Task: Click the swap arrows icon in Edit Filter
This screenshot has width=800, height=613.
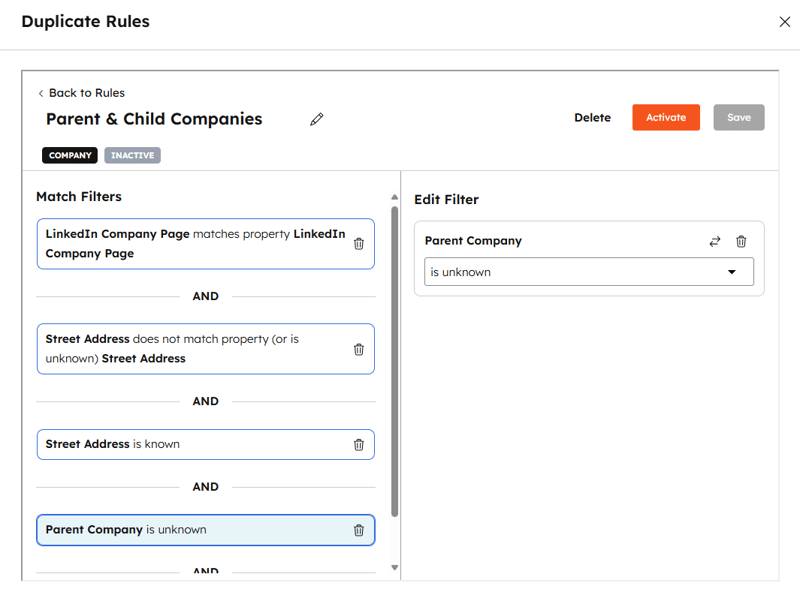Action: [714, 241]
